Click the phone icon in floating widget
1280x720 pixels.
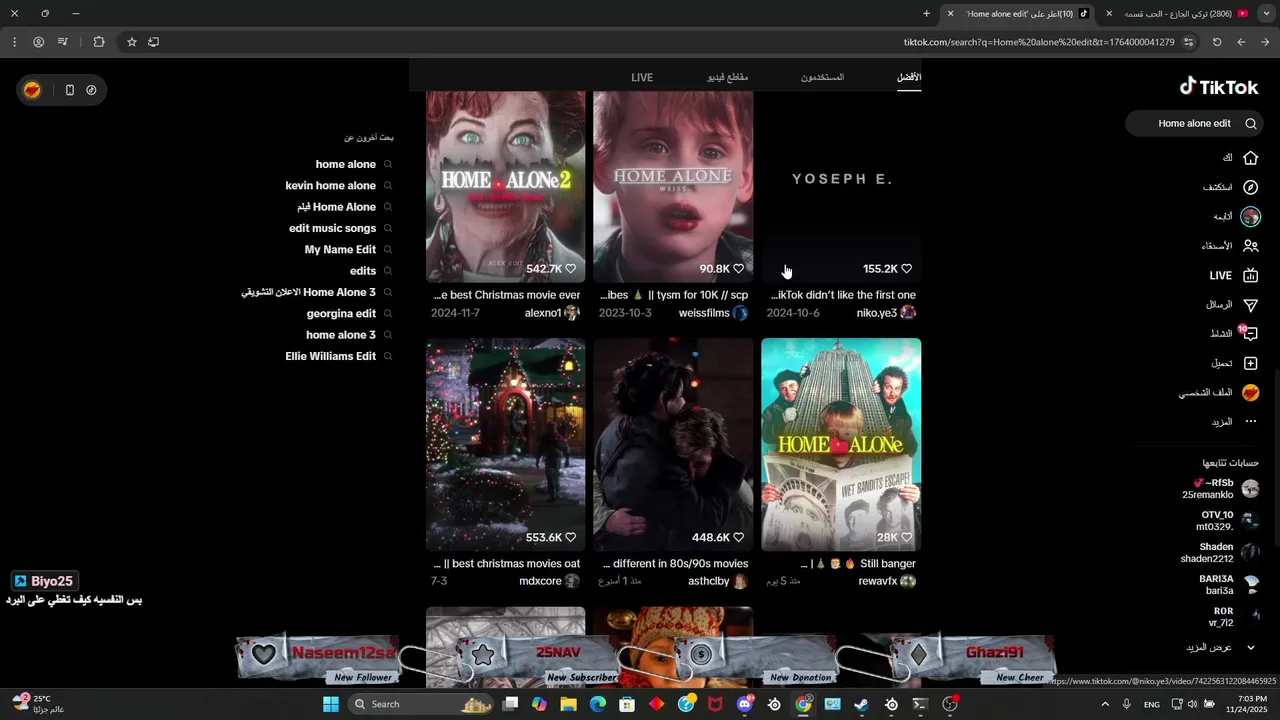coord(69,90)
